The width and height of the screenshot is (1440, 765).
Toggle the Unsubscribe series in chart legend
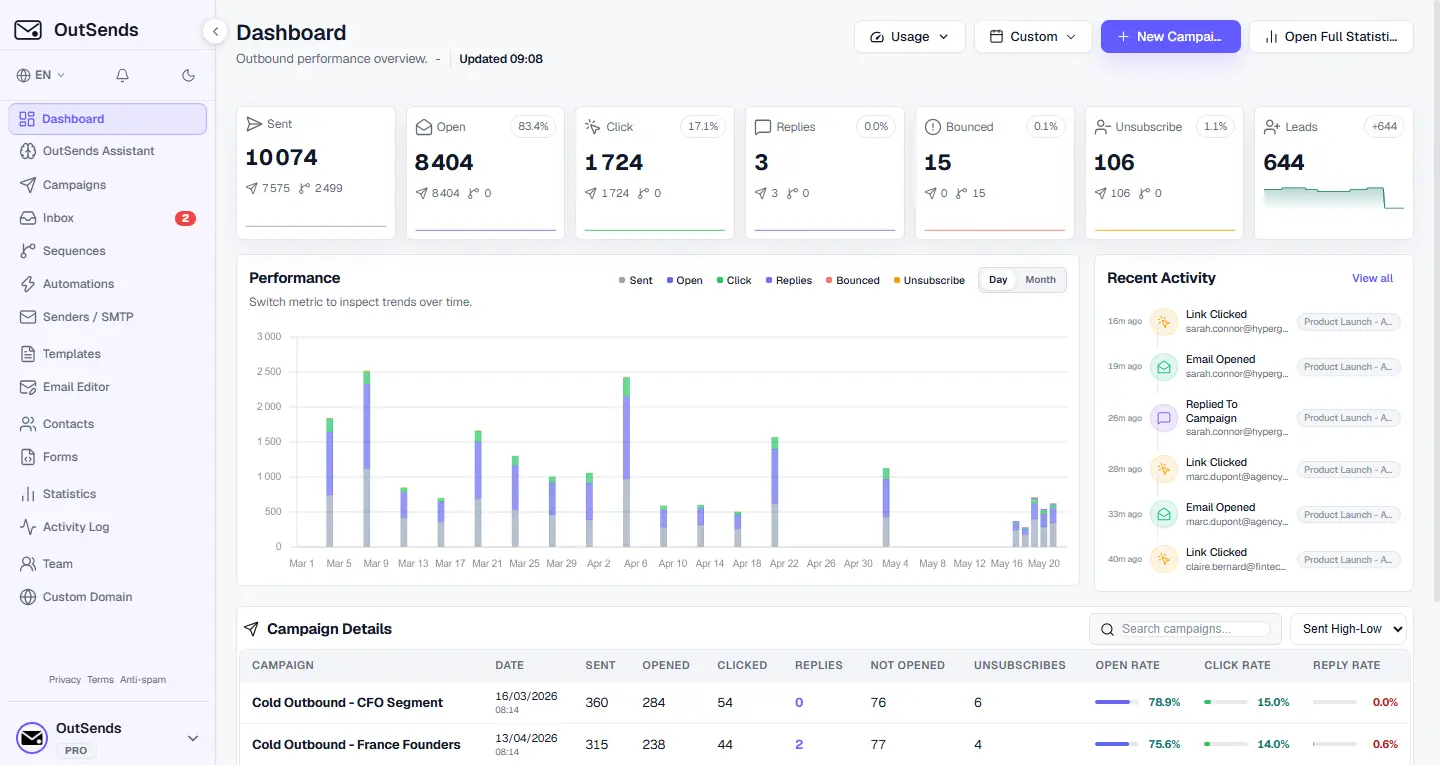(x=929, y=281)
